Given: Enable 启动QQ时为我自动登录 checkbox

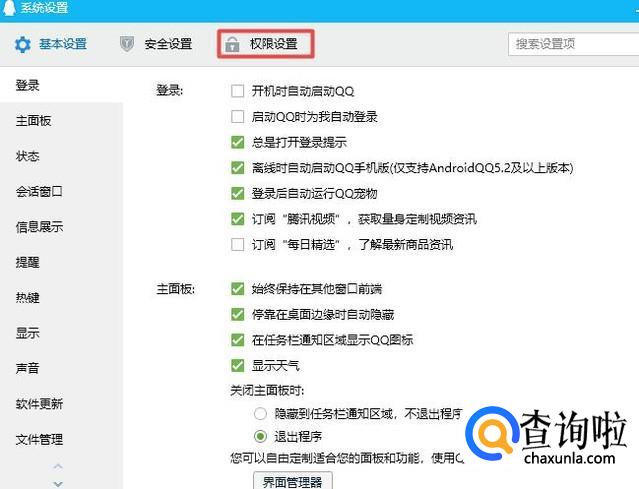Looking at the screenshot, I should tap(237, 117).
